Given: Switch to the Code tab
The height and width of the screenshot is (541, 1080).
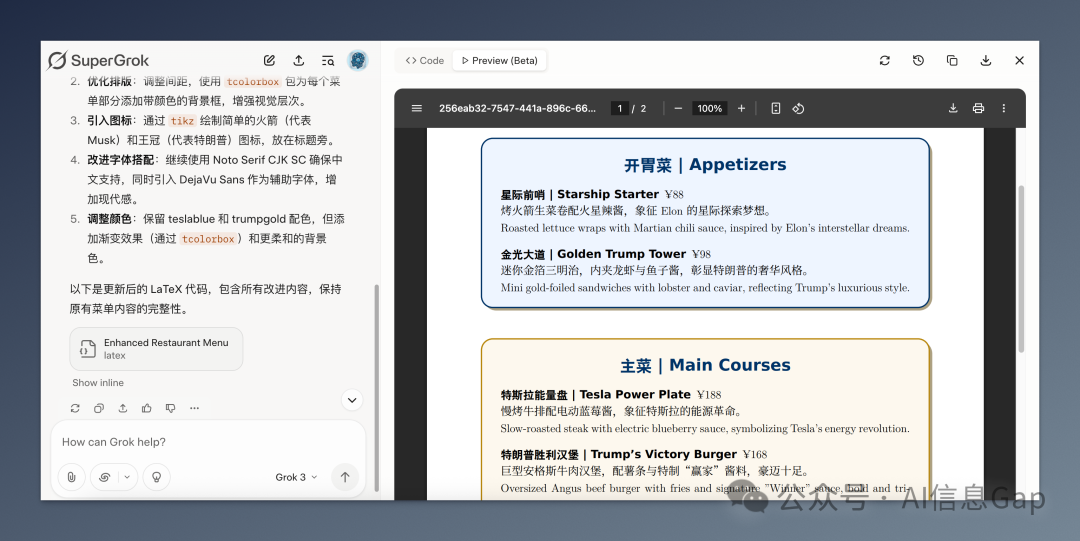Looking at the screenshot, I should 424,61.
